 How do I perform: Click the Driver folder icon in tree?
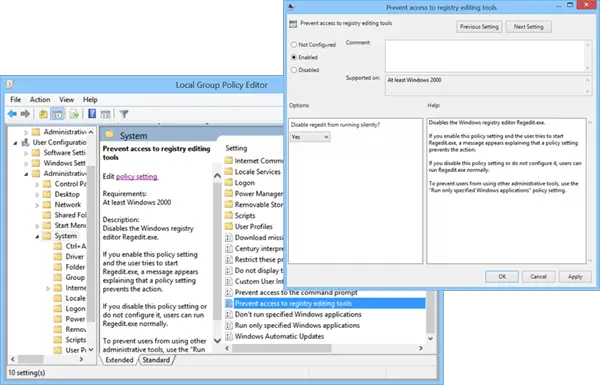pos(58,256)
